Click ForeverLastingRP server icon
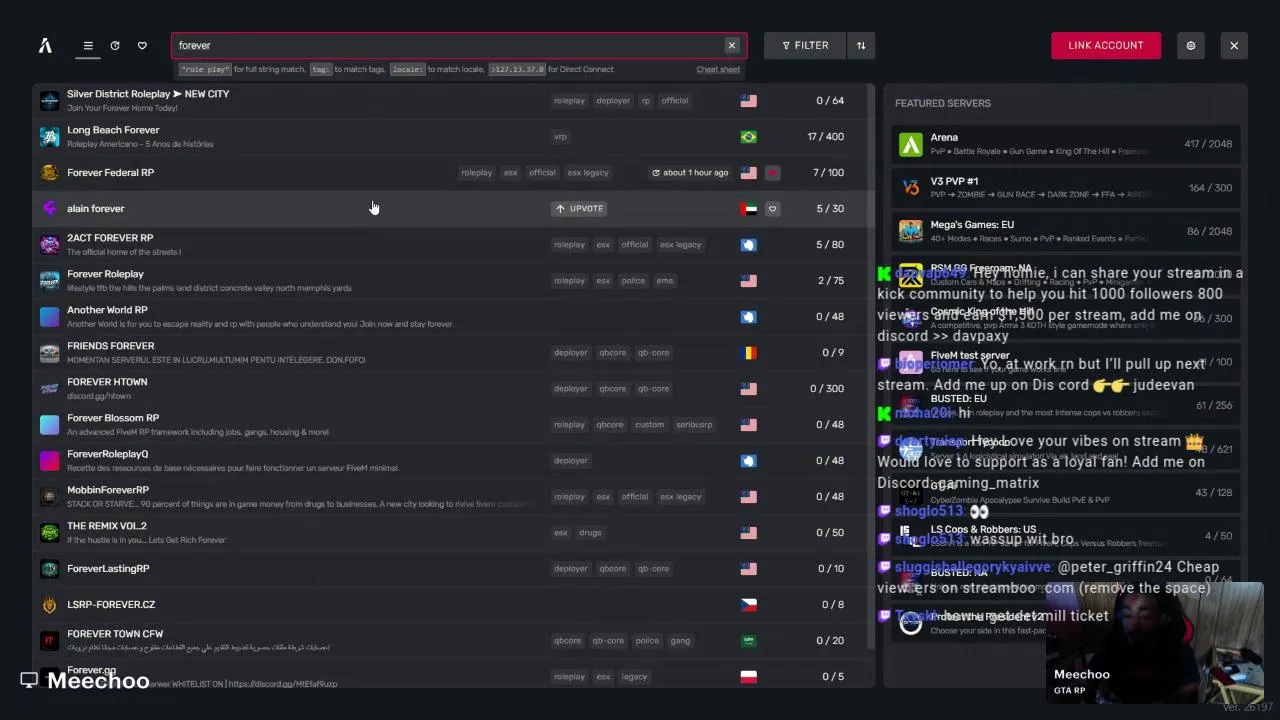The width and height of the screenshot is (1280, 720). point(49,568)
